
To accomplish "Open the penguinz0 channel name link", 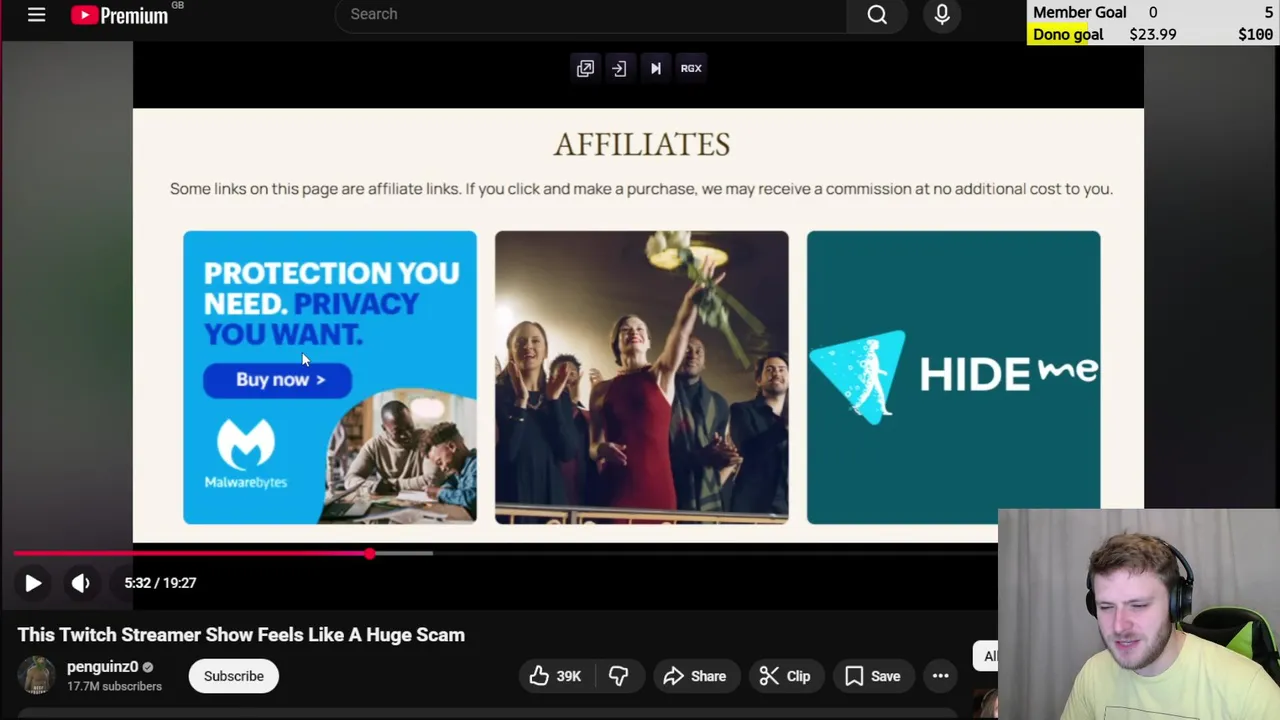I will (x=102, y=667).
